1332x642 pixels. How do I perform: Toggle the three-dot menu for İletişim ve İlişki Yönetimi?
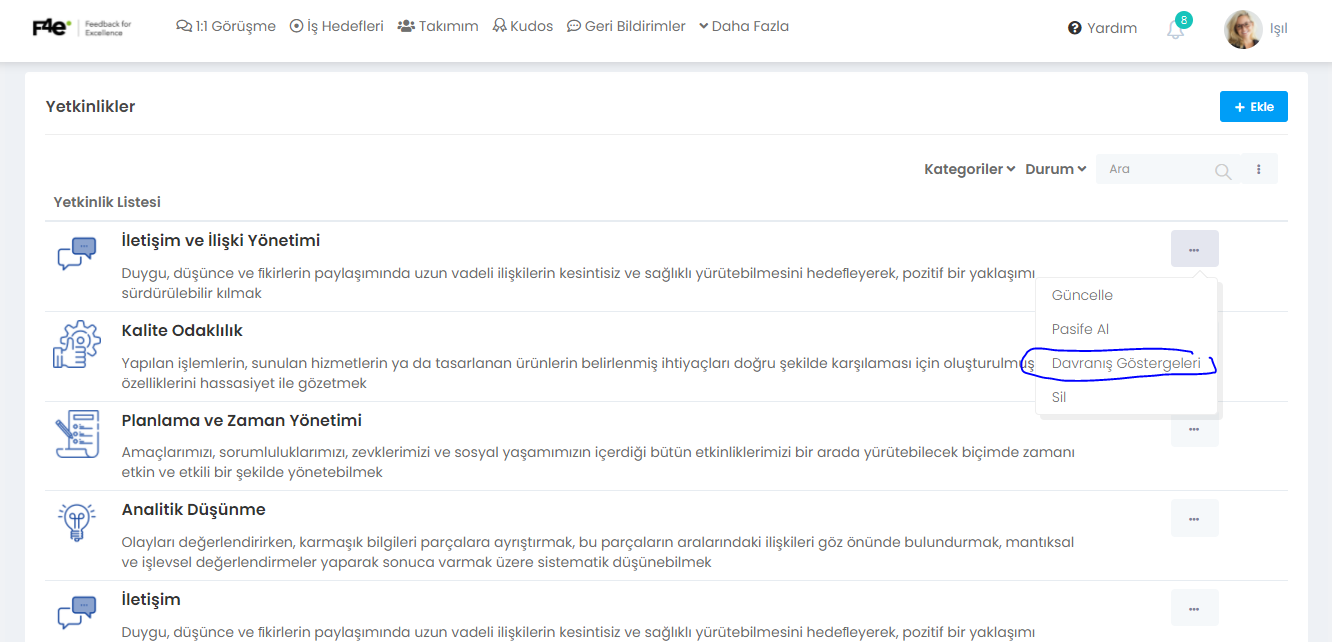(x=1195, y=249)
